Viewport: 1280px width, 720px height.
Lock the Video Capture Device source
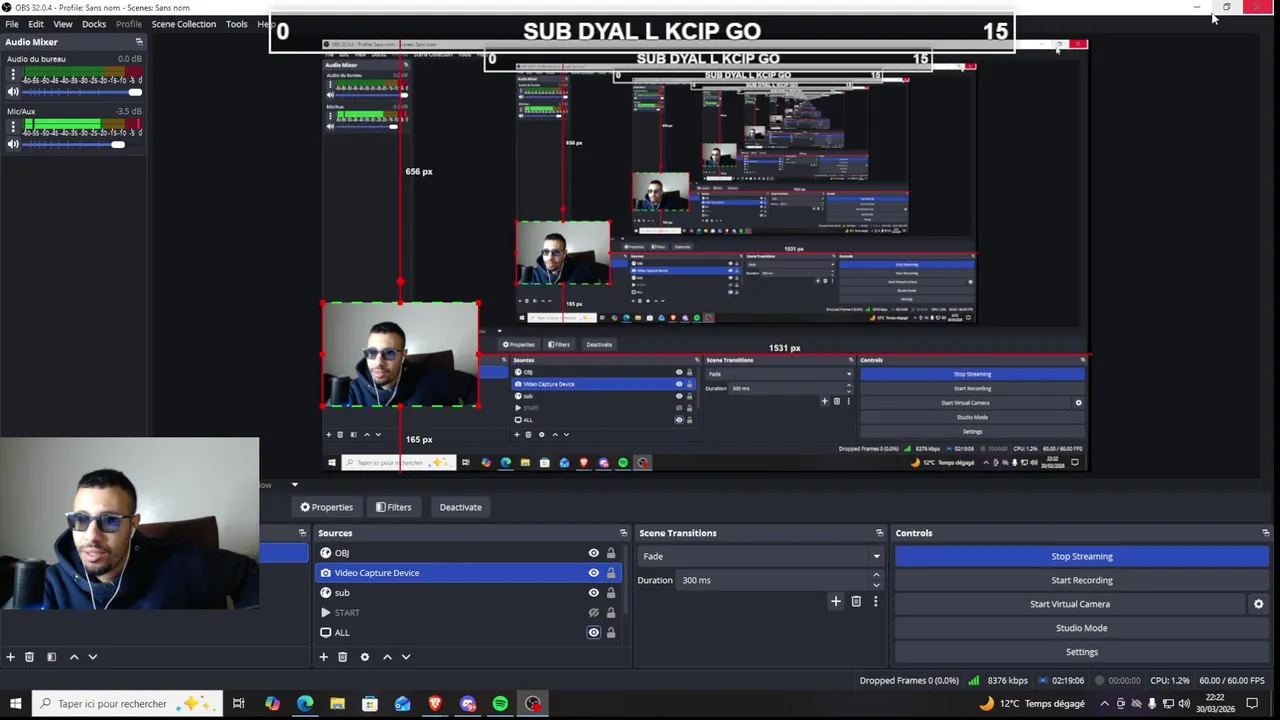(611, 573)
